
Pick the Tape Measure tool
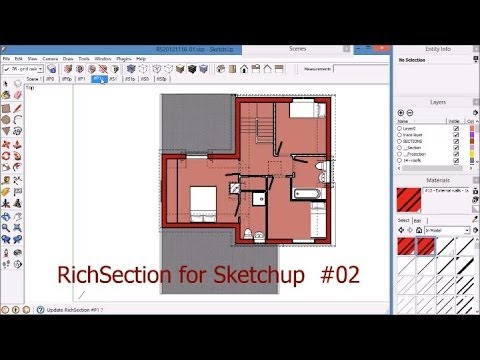point(6,181)
